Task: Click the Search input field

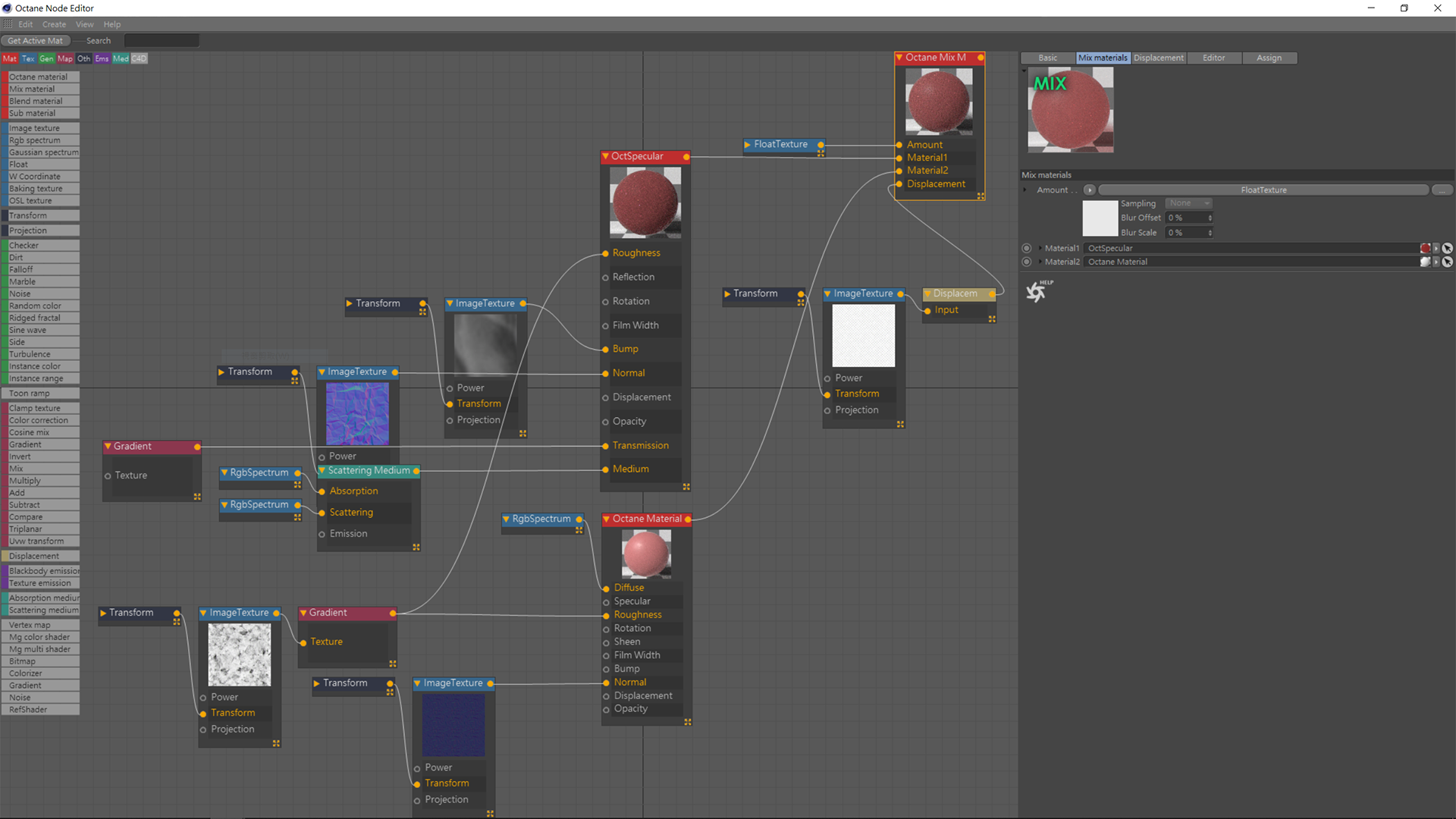Action: [162, 41]
